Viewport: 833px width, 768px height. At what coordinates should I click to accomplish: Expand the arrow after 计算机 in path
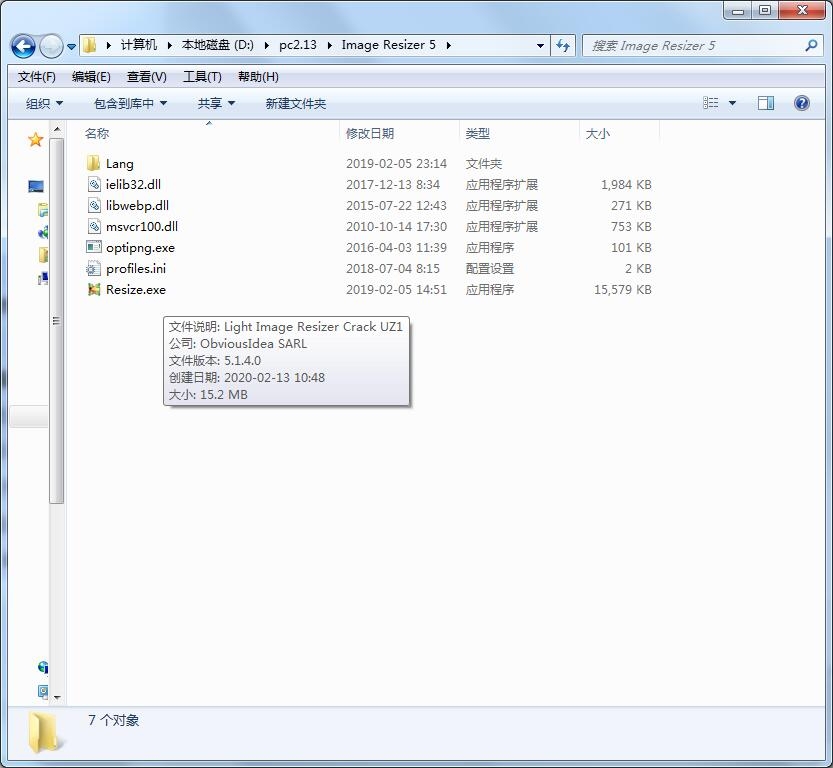click(169, 46)
